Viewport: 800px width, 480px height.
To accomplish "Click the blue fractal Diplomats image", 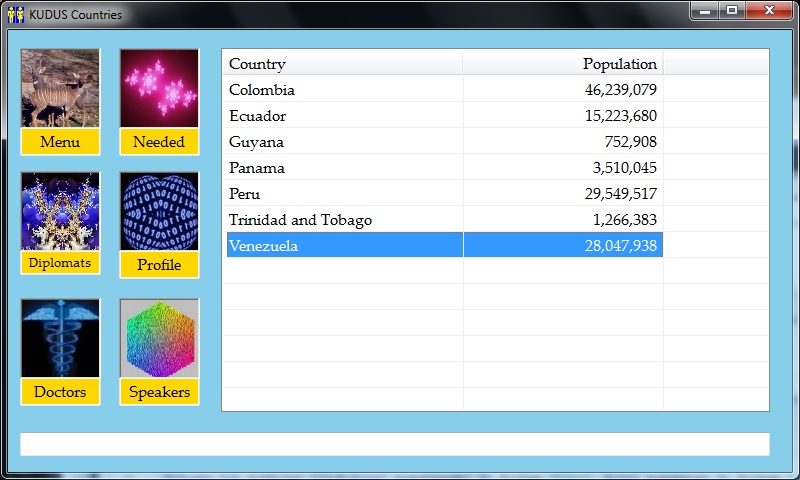I will 60,211.
